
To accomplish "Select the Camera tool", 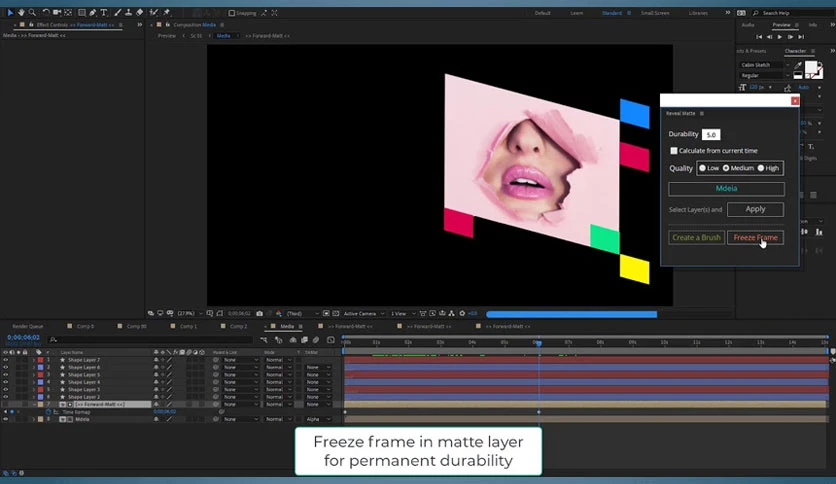I will (x=57, y=12).
